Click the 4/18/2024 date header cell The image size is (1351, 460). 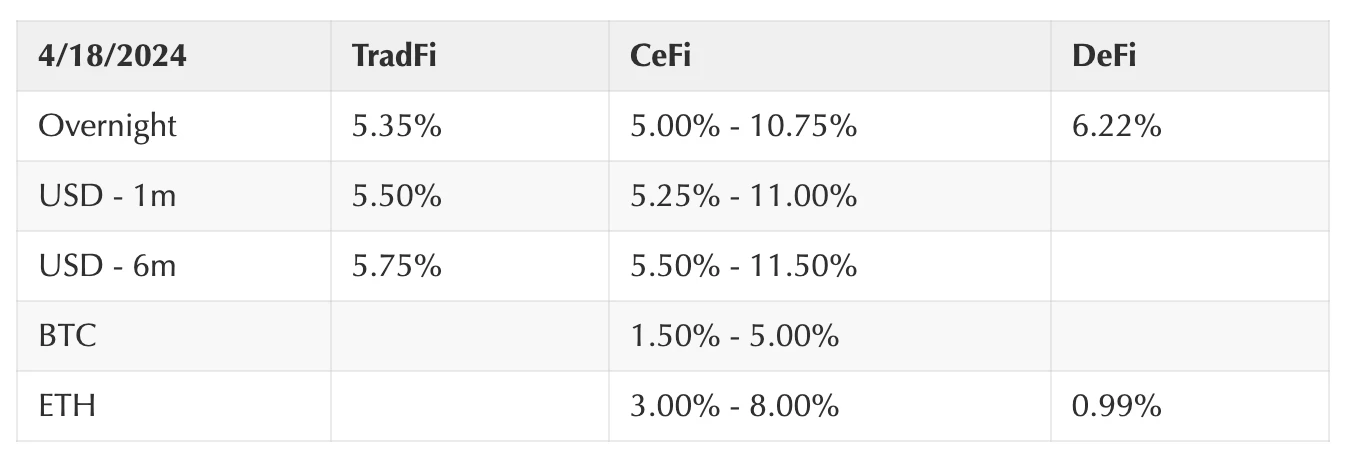pos(174,56)
